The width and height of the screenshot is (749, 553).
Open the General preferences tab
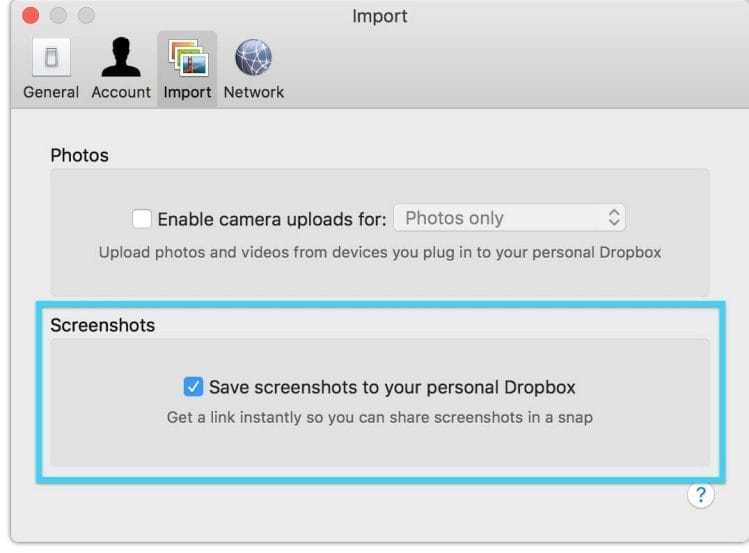51,69
